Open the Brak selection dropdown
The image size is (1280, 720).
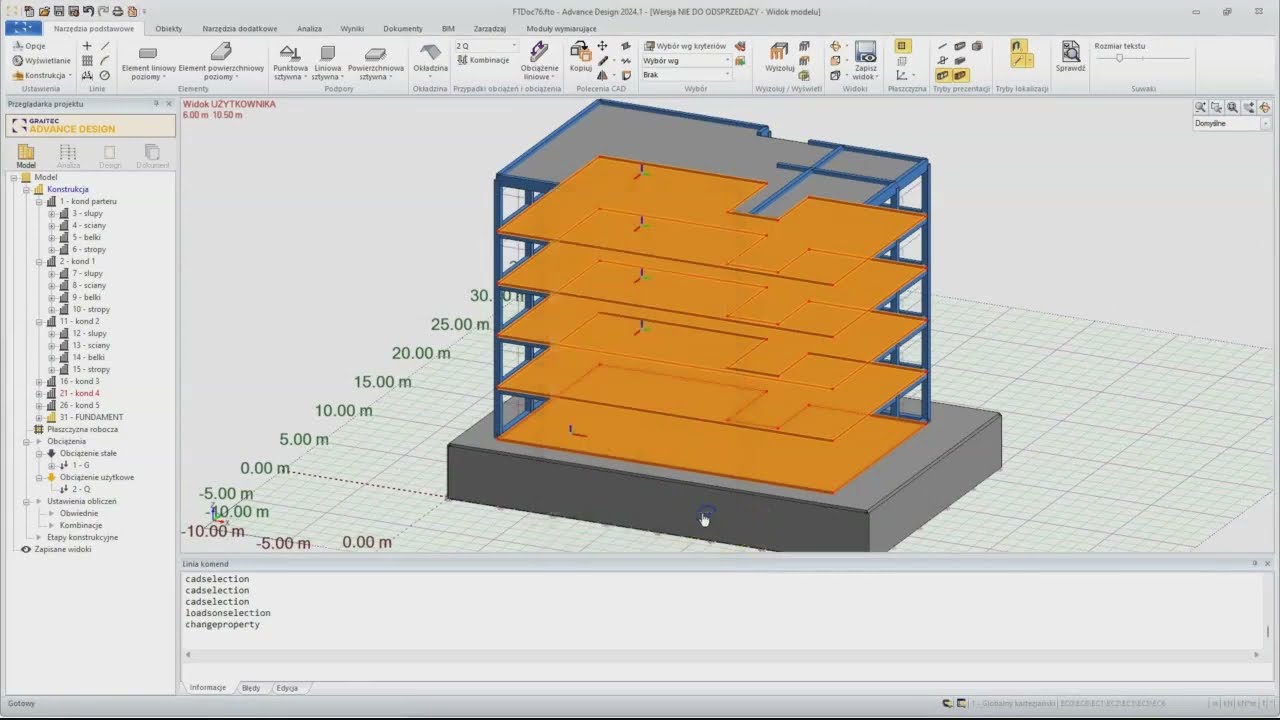pos(686,75)
